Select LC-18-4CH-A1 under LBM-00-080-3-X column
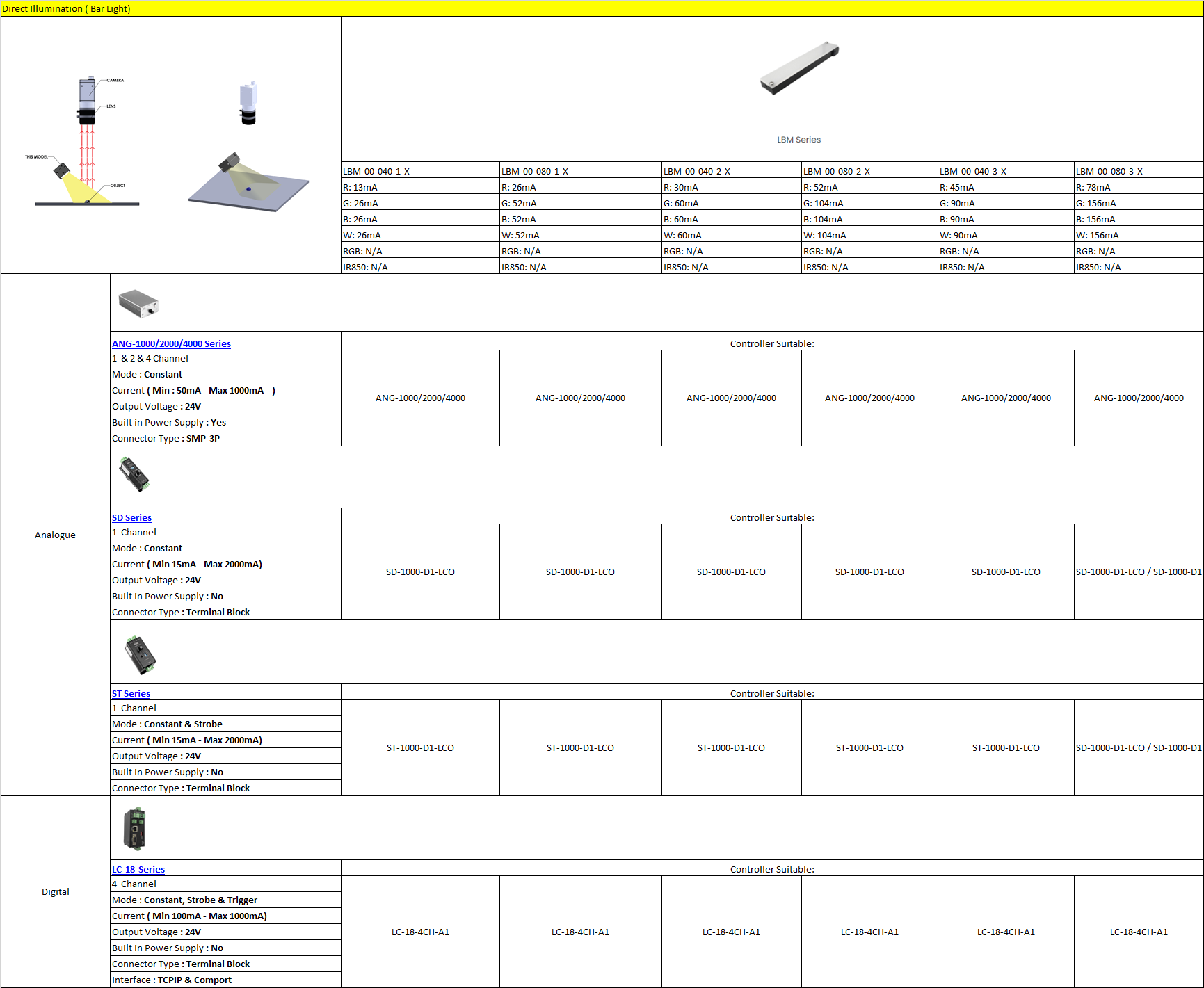 [x=1139, y=932]
